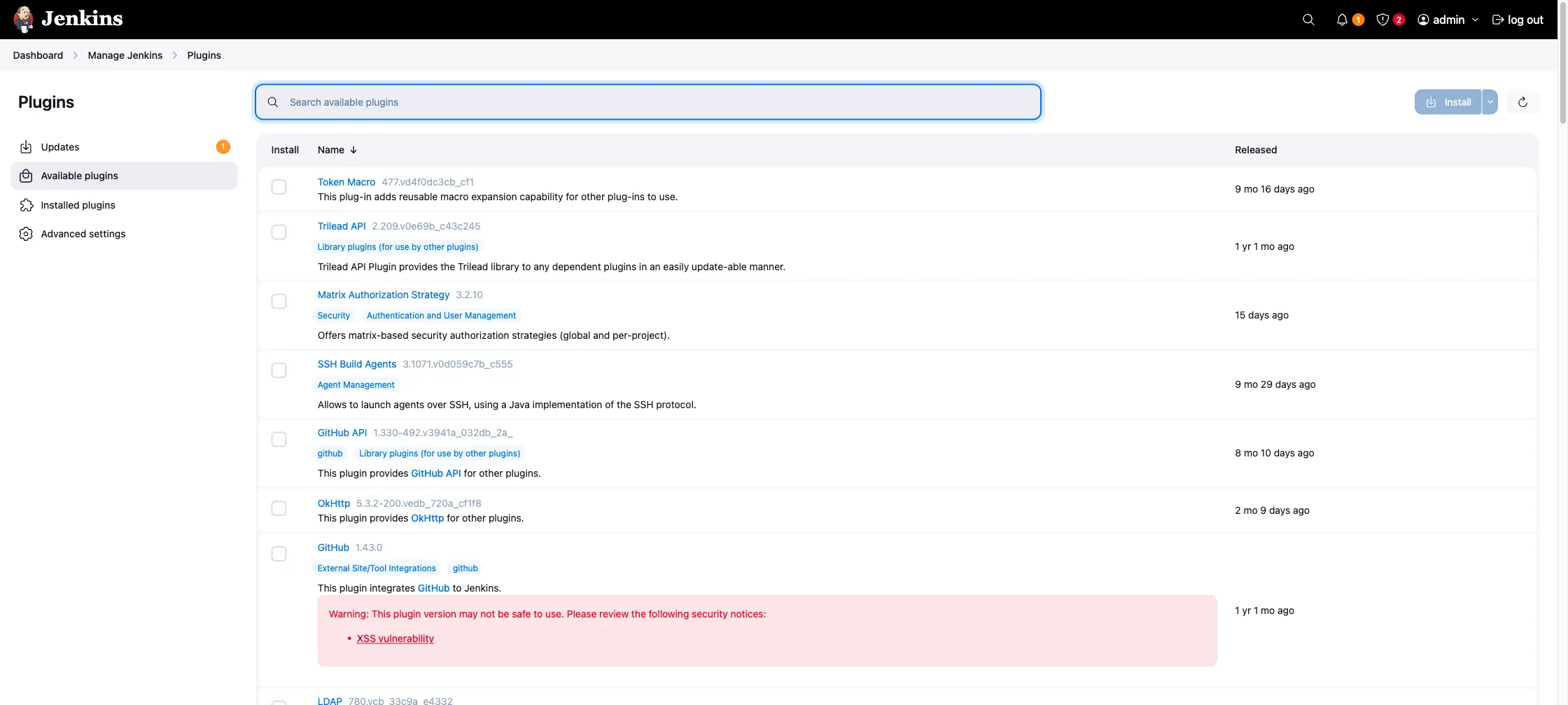
Task: Open Matrix Authorization Strategy plugin link
Action: [384, 295]
